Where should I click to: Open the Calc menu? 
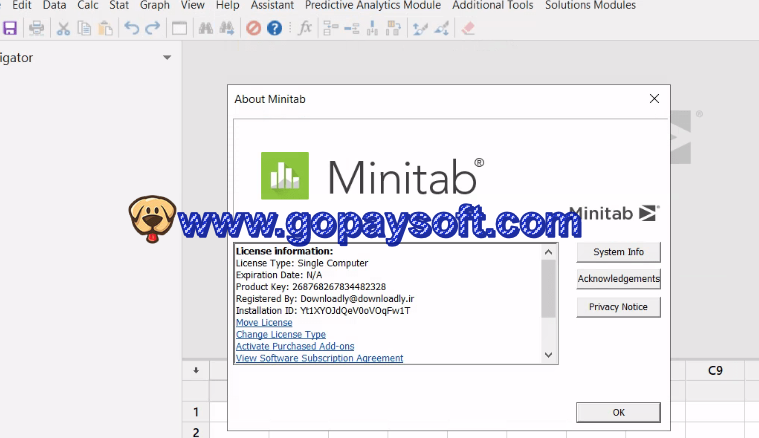(88, 5)
